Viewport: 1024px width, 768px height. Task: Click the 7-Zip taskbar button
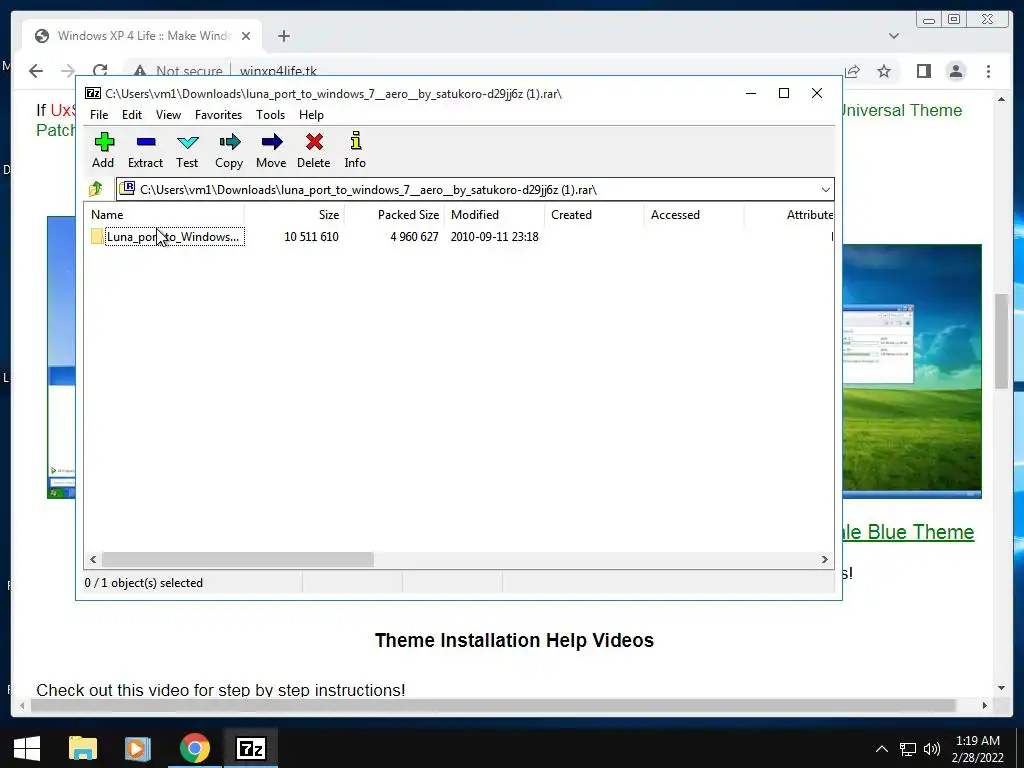coord(251,748)
